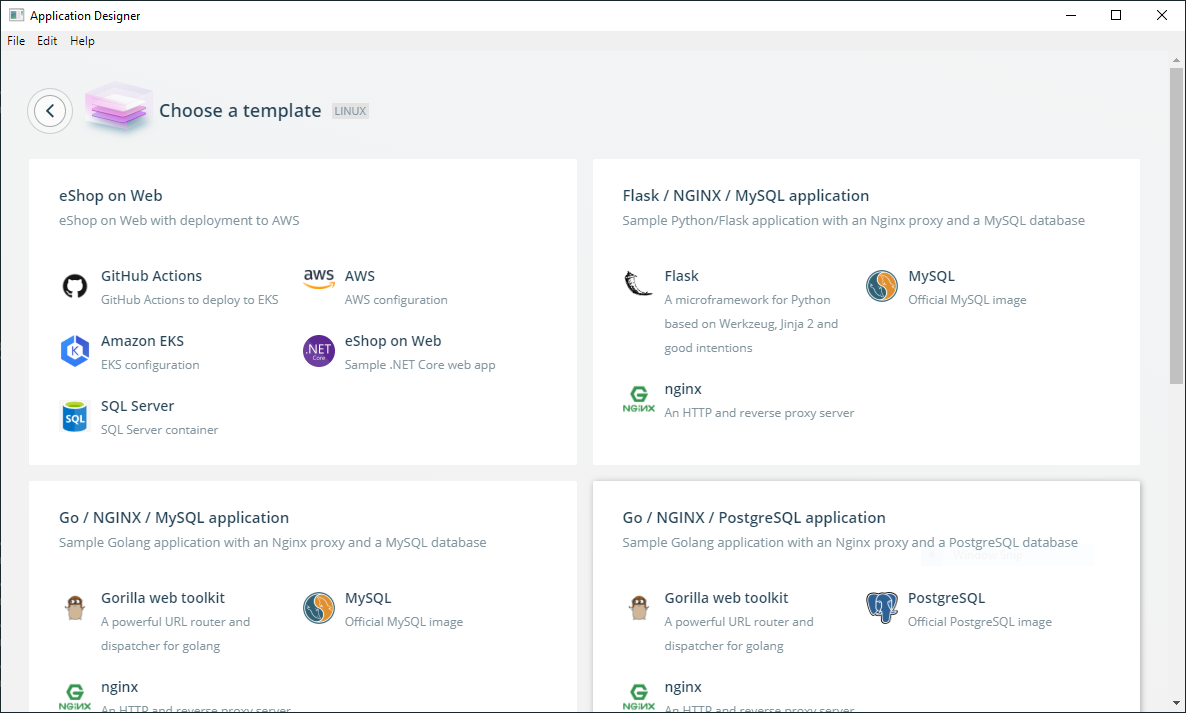1186x713 pixels.
Task: Click the GitHub Actions octocat icon
Action: tap(75, 286)
